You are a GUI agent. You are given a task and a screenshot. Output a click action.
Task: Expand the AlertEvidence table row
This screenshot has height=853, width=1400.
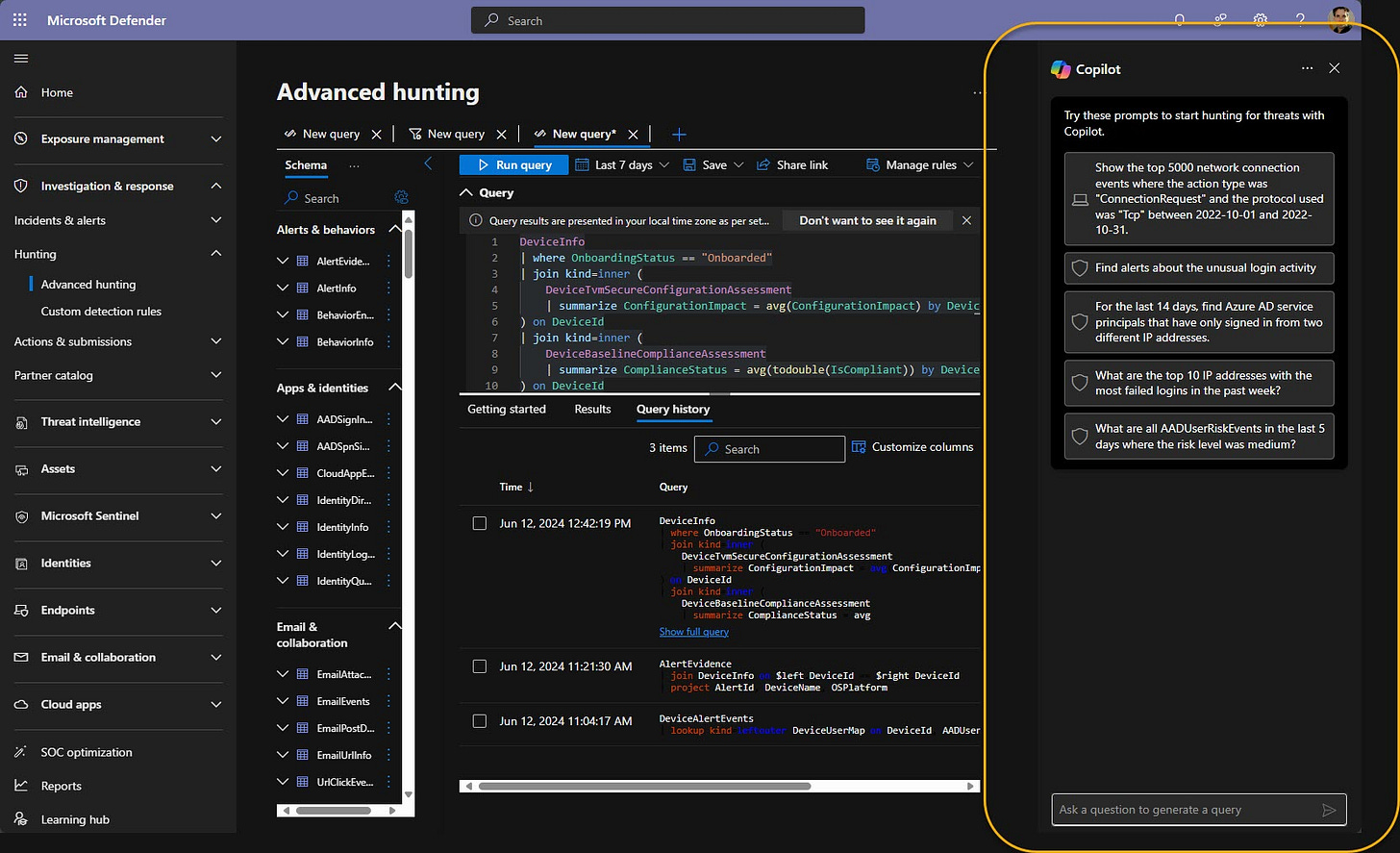tap(283, 261)
